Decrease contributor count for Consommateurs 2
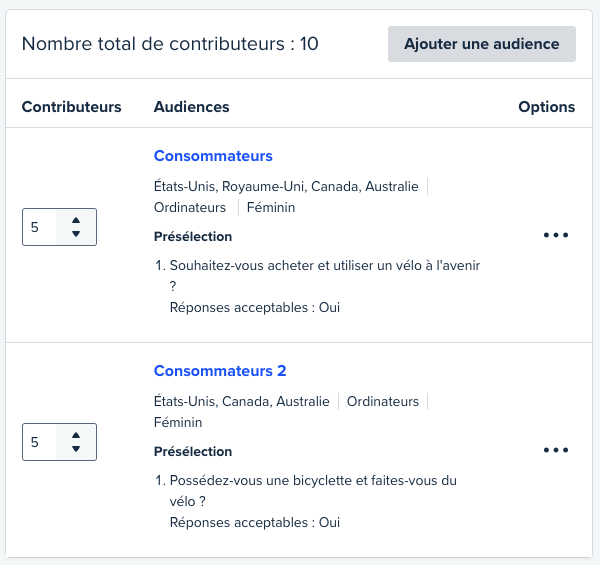The width and height of the screenshot is (600, 565). pos(76,449)
